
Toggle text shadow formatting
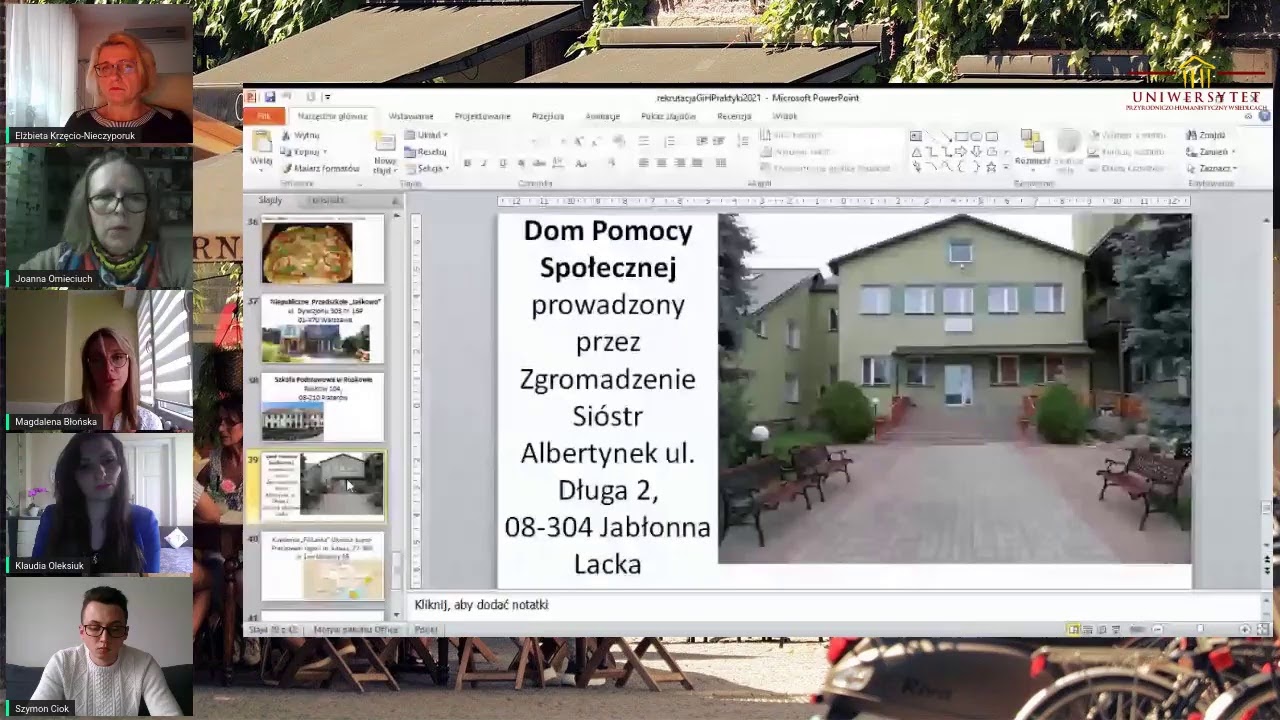[x=521, y=163]
